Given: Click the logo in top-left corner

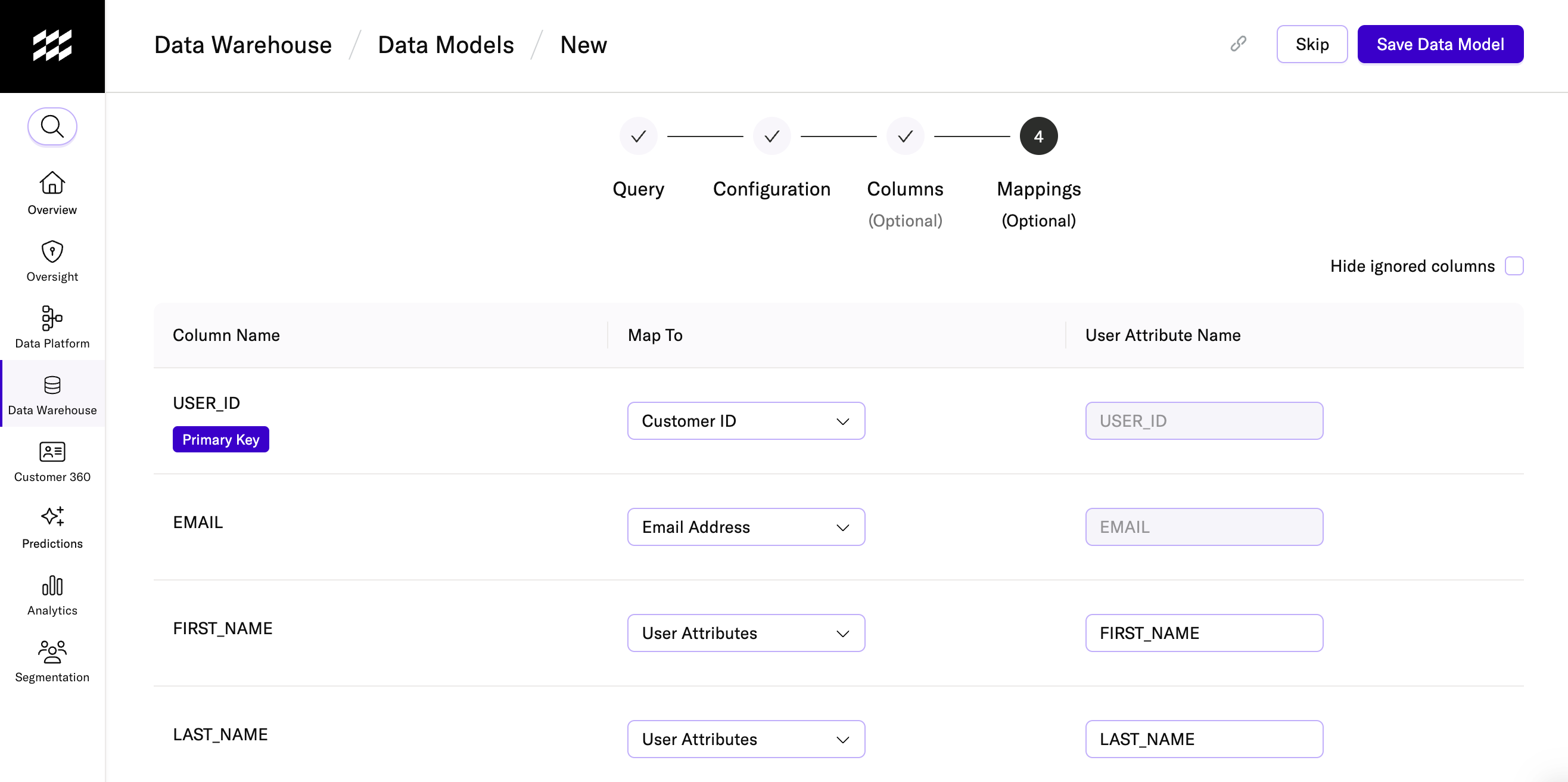Looking at the screenshot, I should 52,46.
